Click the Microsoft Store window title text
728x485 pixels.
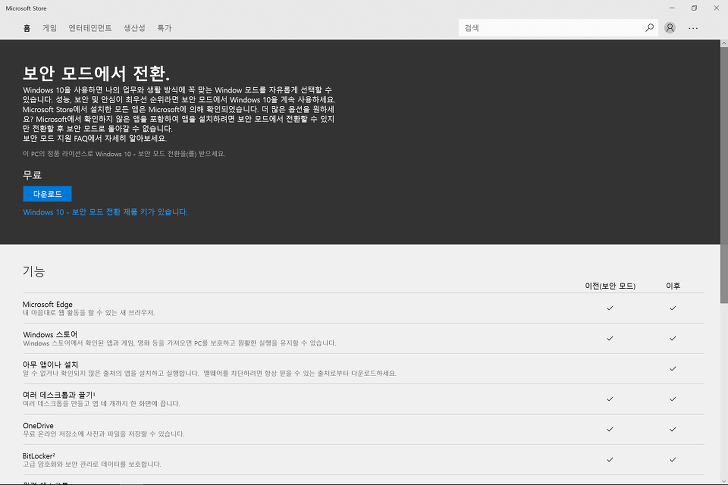pos(26,8)
